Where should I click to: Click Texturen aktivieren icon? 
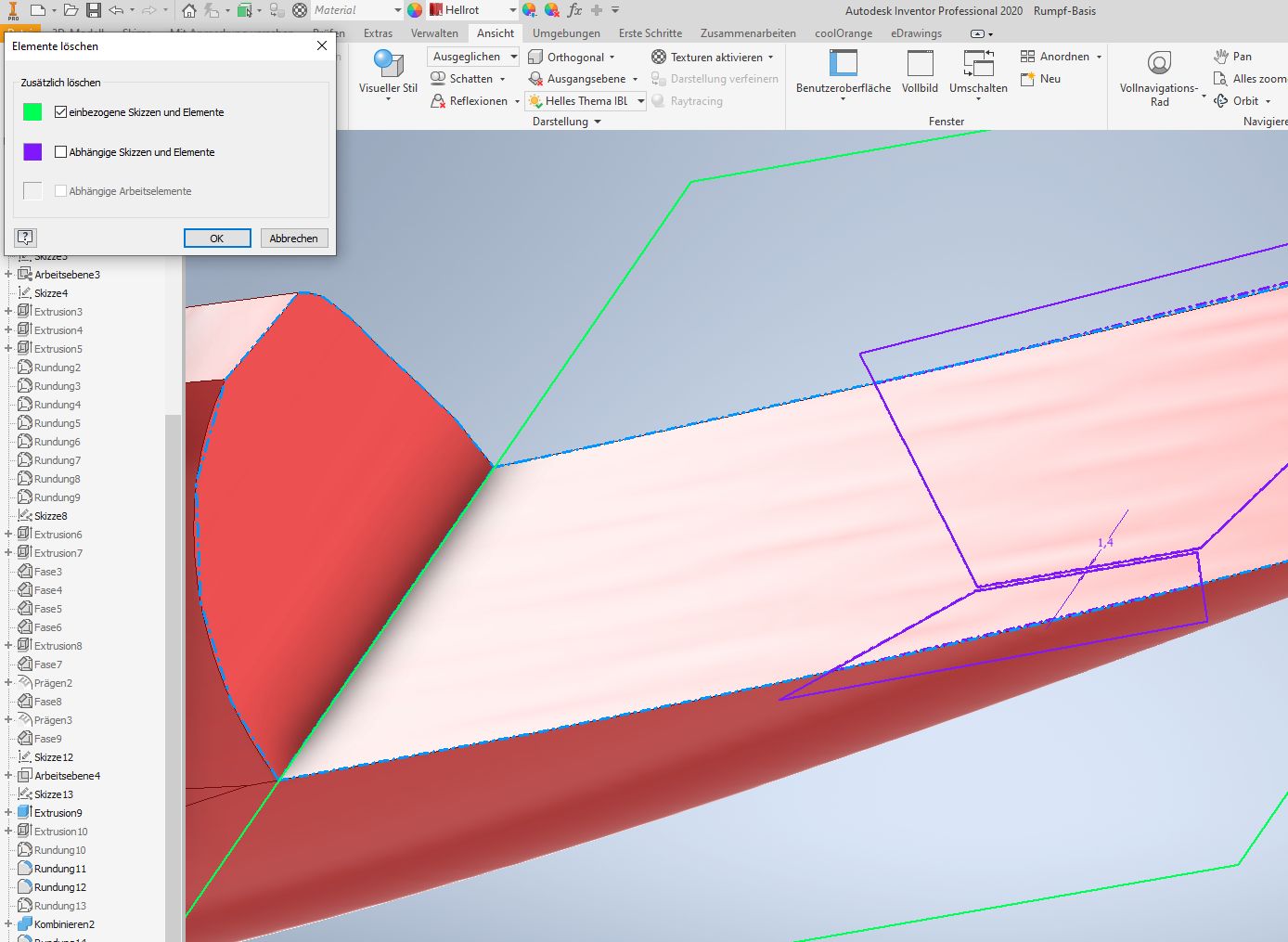click(659, 58)
